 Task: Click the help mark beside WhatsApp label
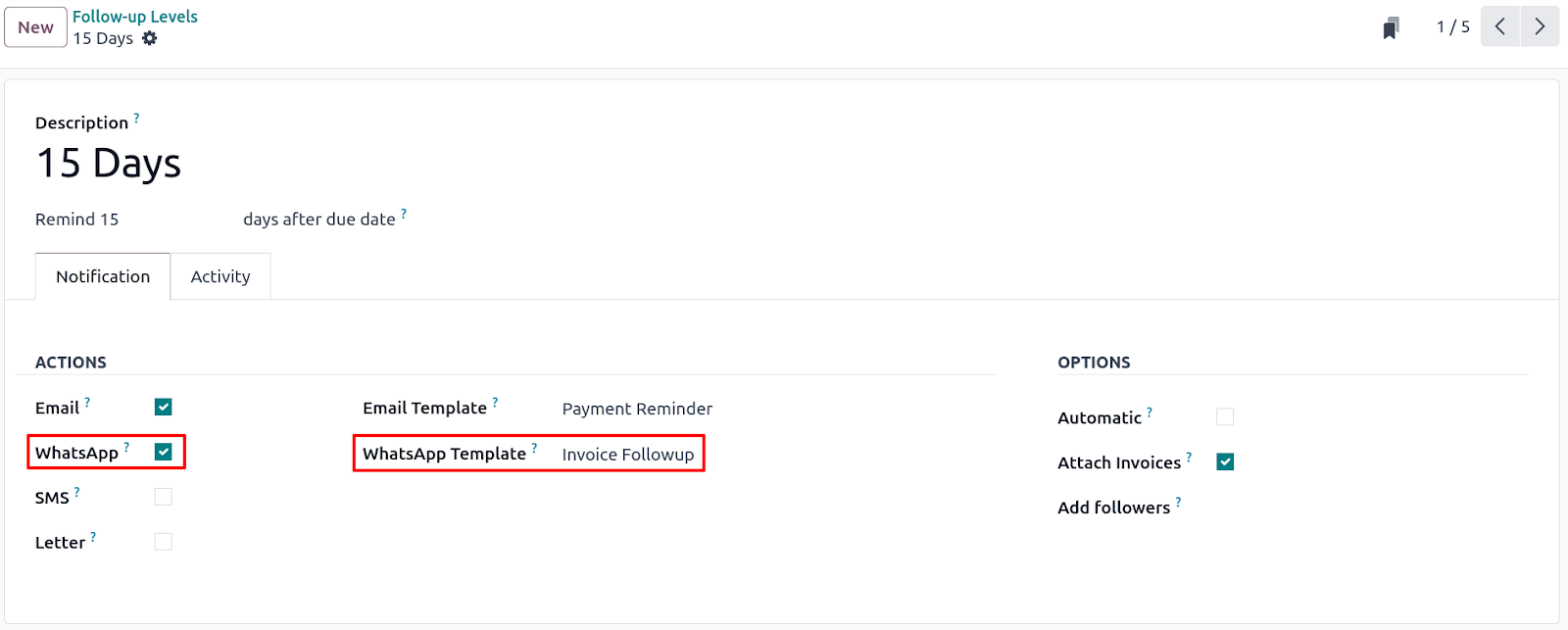coord(126,447)
